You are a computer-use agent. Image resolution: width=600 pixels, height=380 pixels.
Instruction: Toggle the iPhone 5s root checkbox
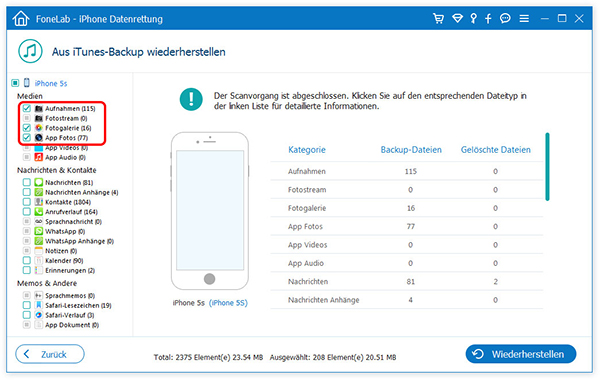[15, 83]
